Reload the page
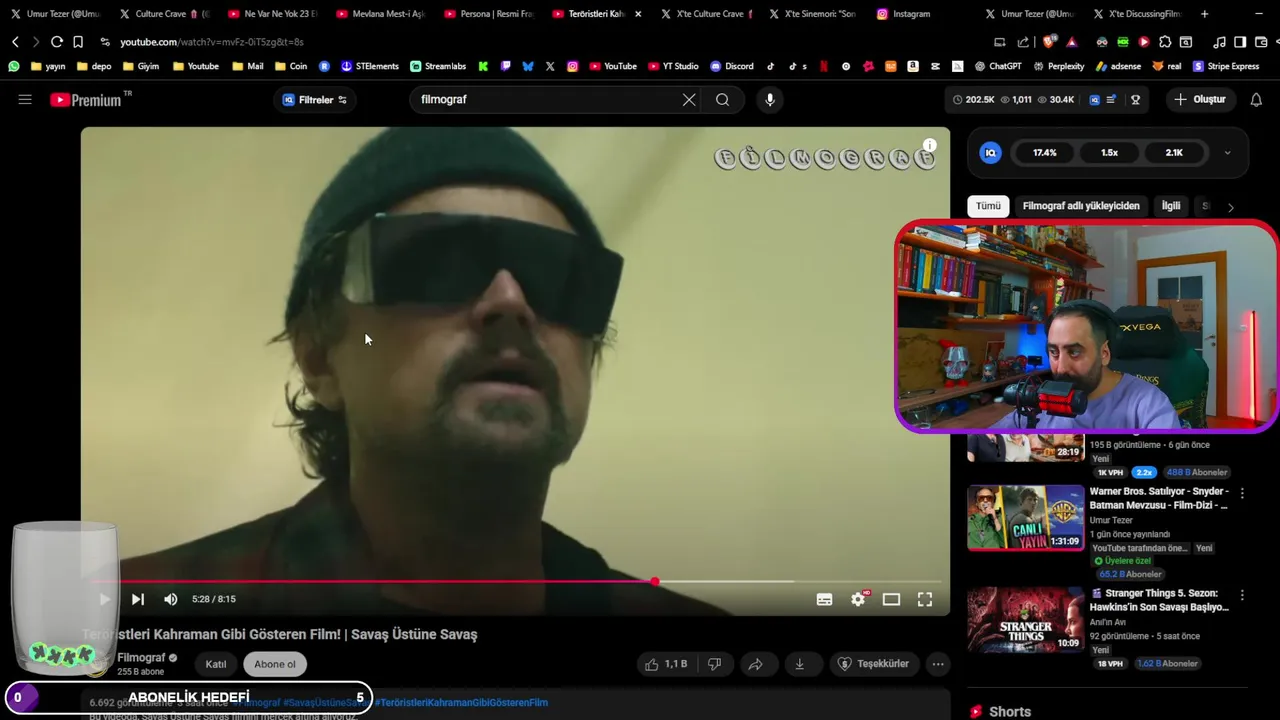1280x720 pixels. coord(57,42)
